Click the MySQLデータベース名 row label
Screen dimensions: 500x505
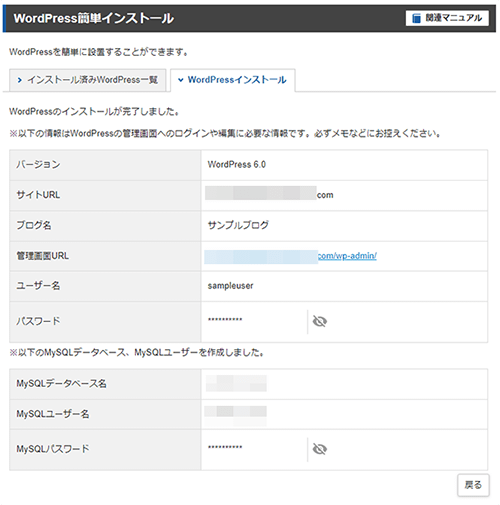click(61, 384)
